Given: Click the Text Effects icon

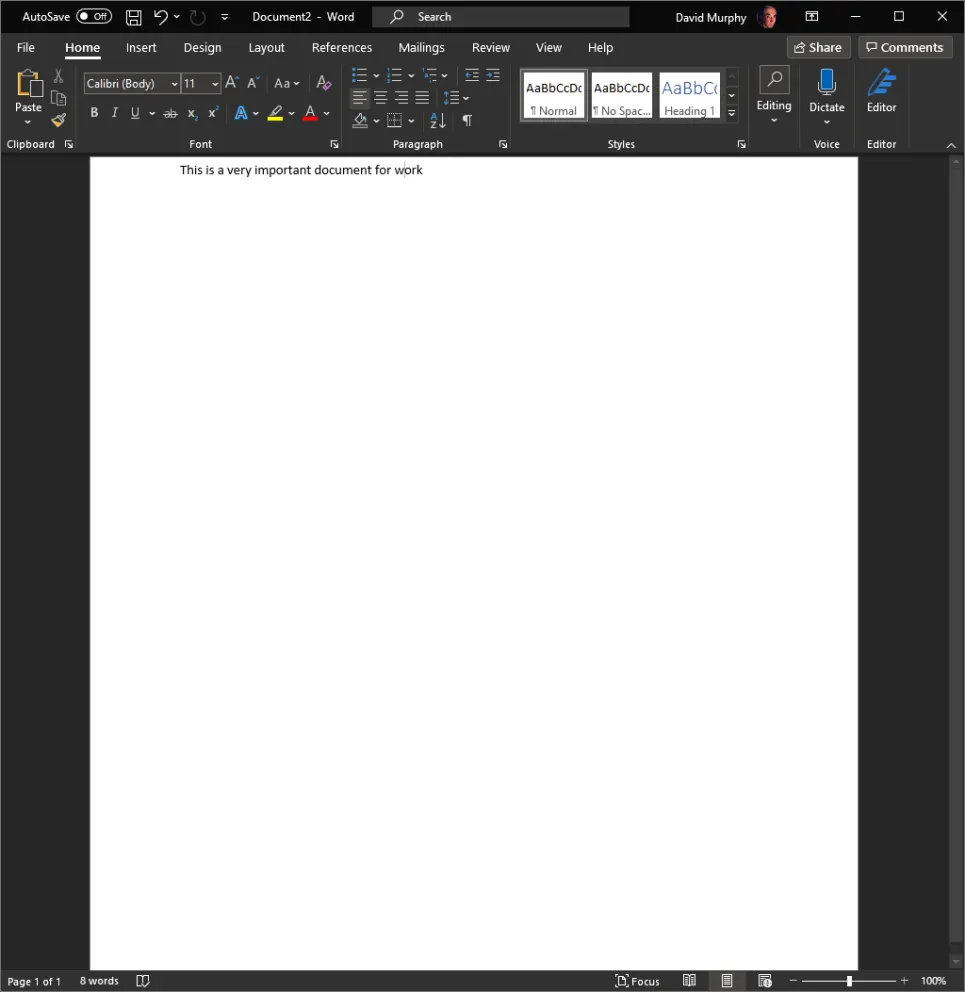Looking at the screenshot, I should (x=240, y=113).
